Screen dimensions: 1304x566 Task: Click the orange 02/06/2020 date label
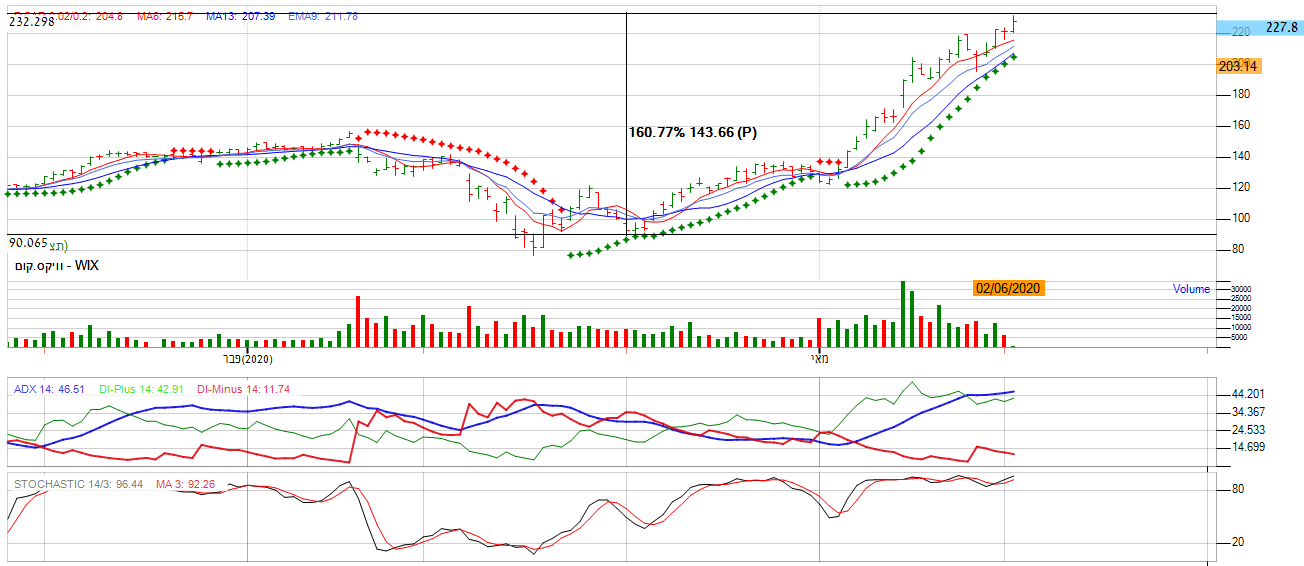point(1008,288)
